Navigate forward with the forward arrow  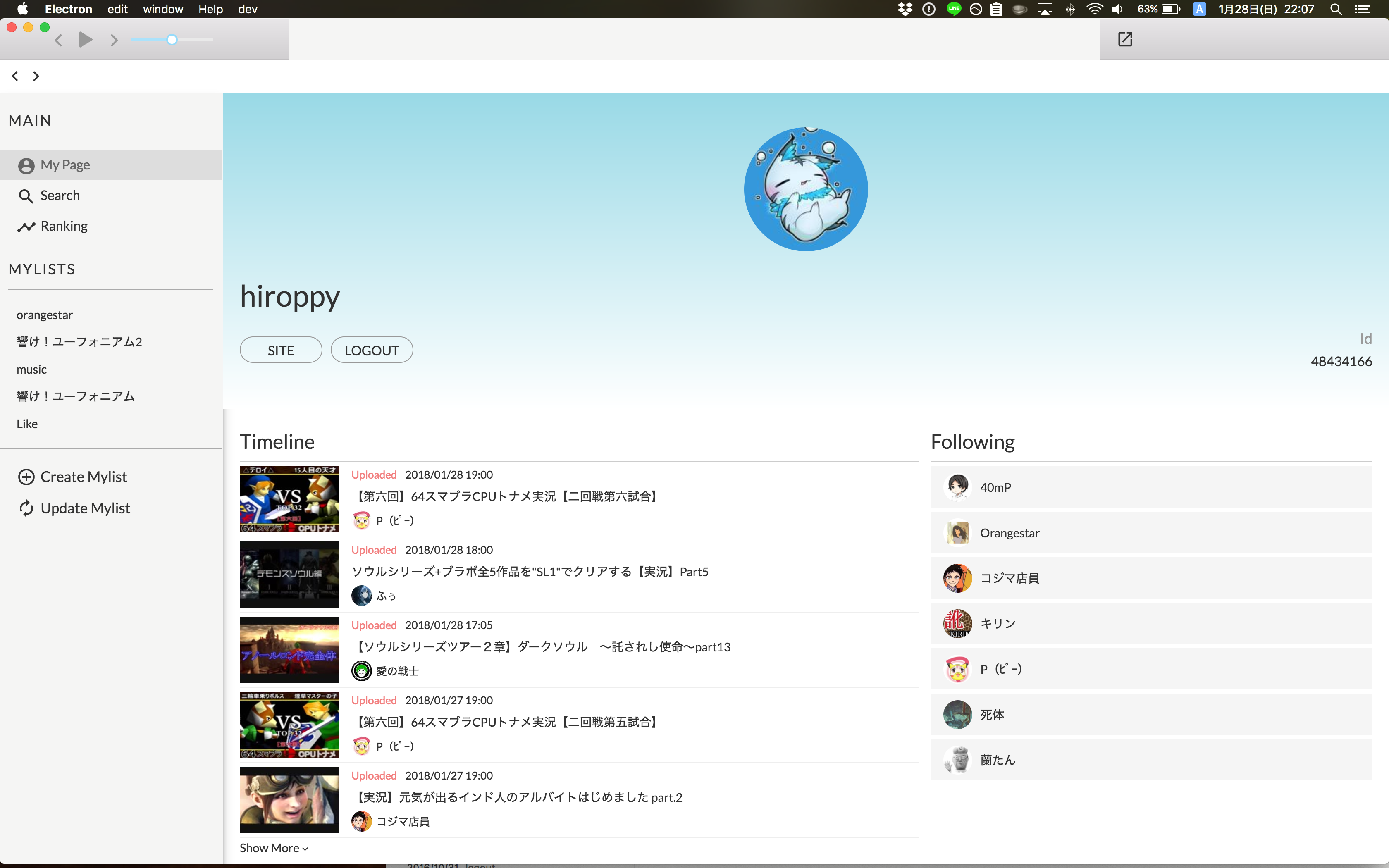coord(36,76)
